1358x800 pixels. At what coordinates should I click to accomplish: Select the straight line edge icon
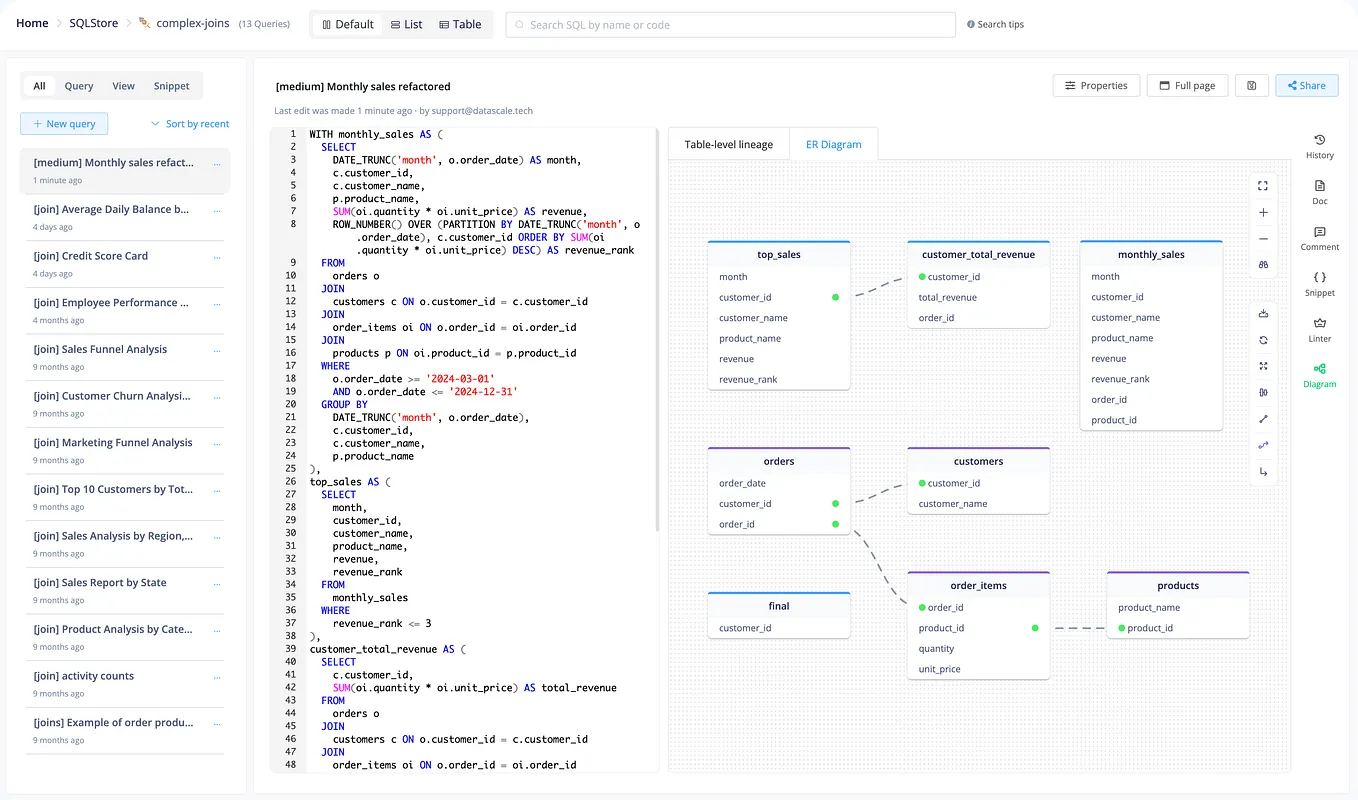tap(1263, 419)
